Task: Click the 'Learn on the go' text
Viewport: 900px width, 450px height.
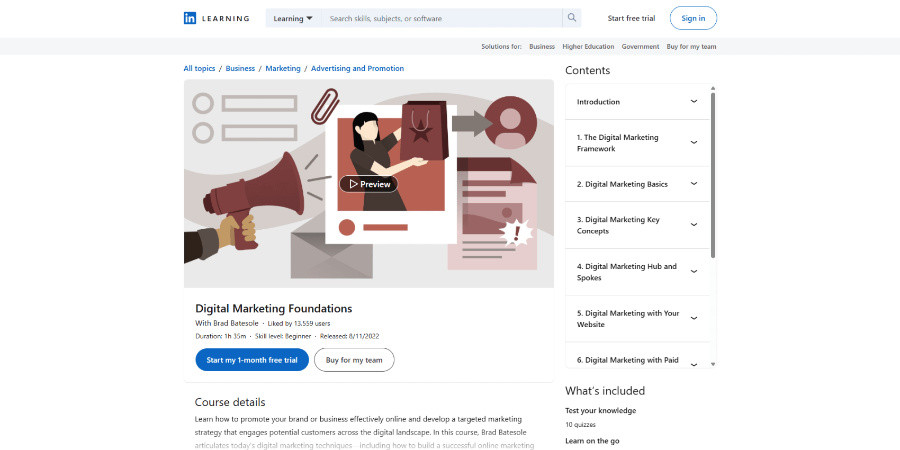Action: [x=592, y=441]
